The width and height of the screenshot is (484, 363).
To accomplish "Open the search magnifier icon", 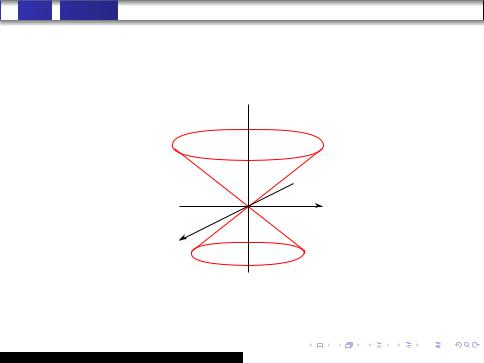I will click(x=467, y=345).
